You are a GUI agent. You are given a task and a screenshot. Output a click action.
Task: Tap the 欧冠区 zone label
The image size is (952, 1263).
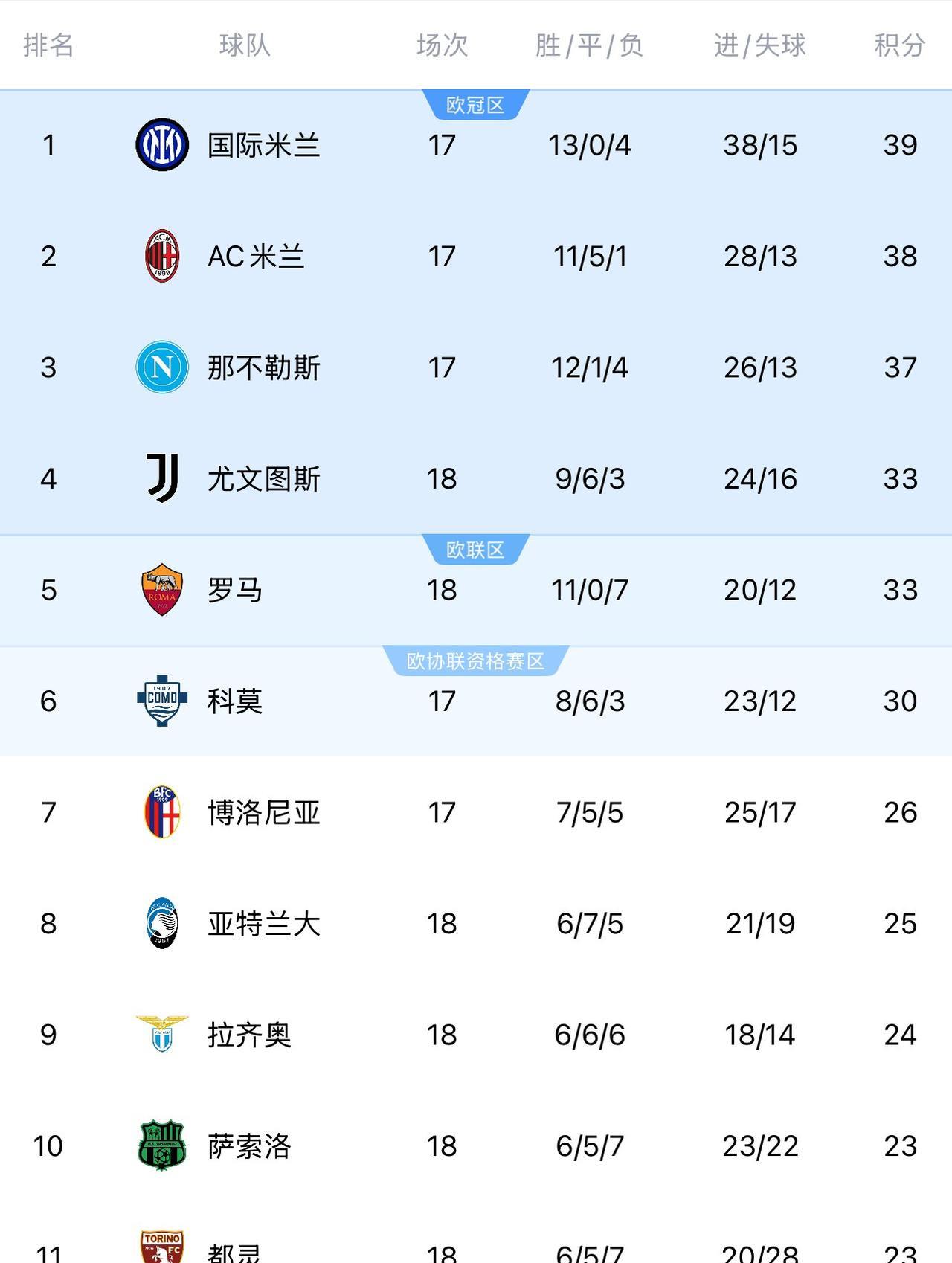point(475,105)
